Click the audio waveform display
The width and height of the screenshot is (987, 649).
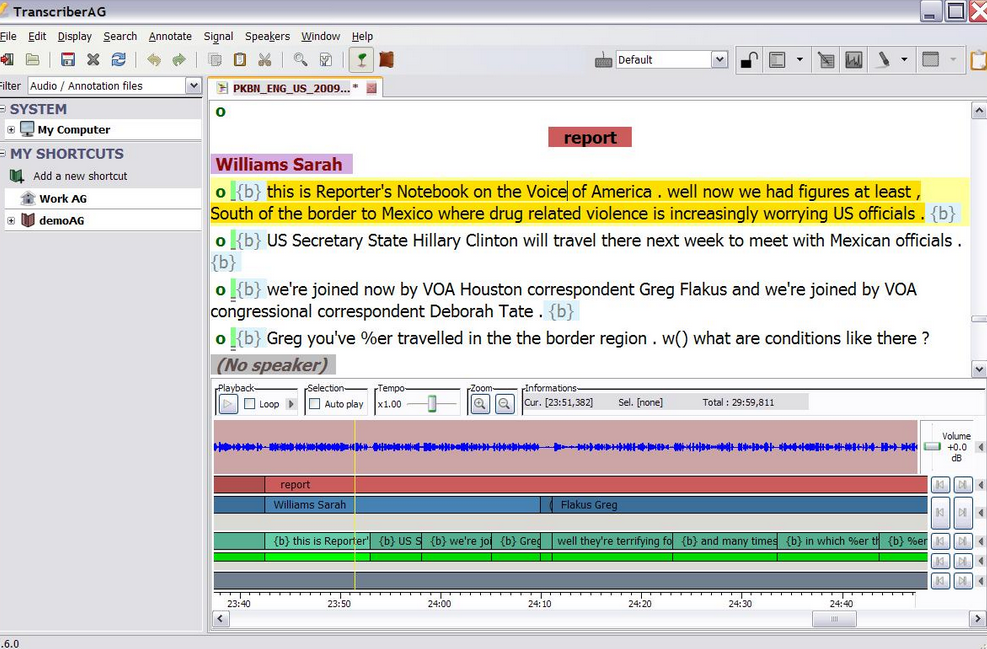pyautogui.click(x=565, y=447)
